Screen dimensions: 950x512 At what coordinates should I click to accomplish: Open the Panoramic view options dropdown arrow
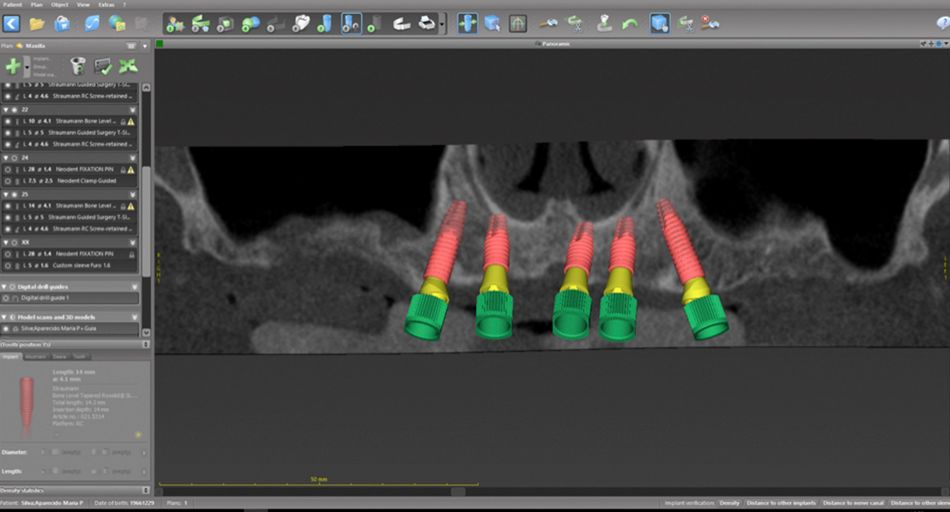(946, 44)
